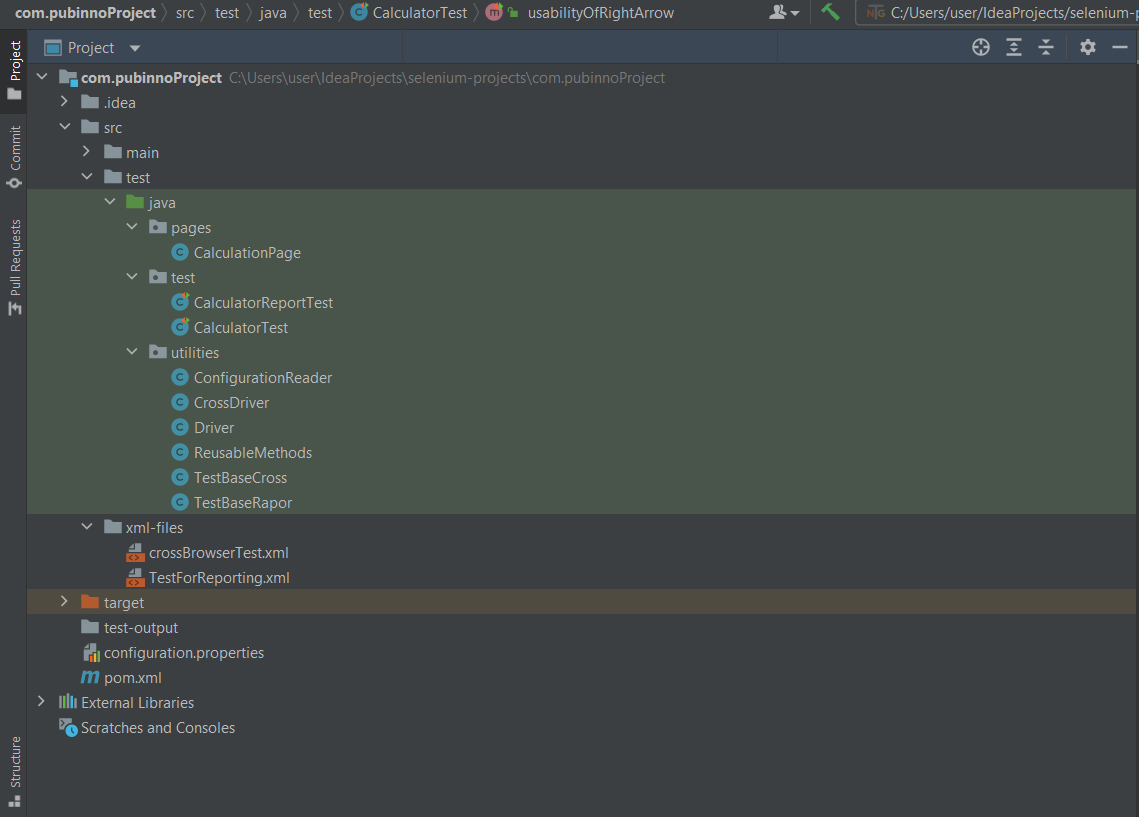
Task: Click the Select Opened File crosshair icon
Action: [981, 47]
